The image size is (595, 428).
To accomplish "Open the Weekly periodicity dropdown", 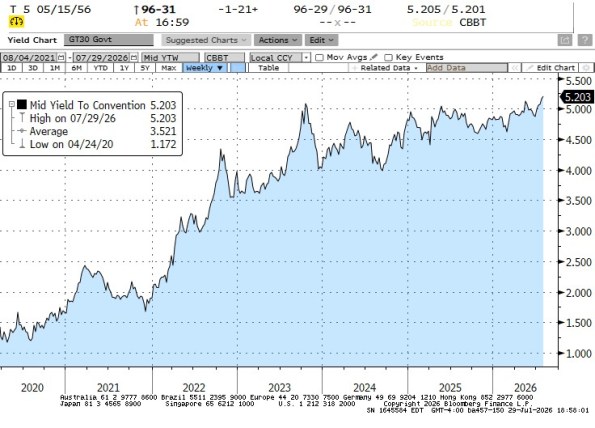I will point(205,68).
